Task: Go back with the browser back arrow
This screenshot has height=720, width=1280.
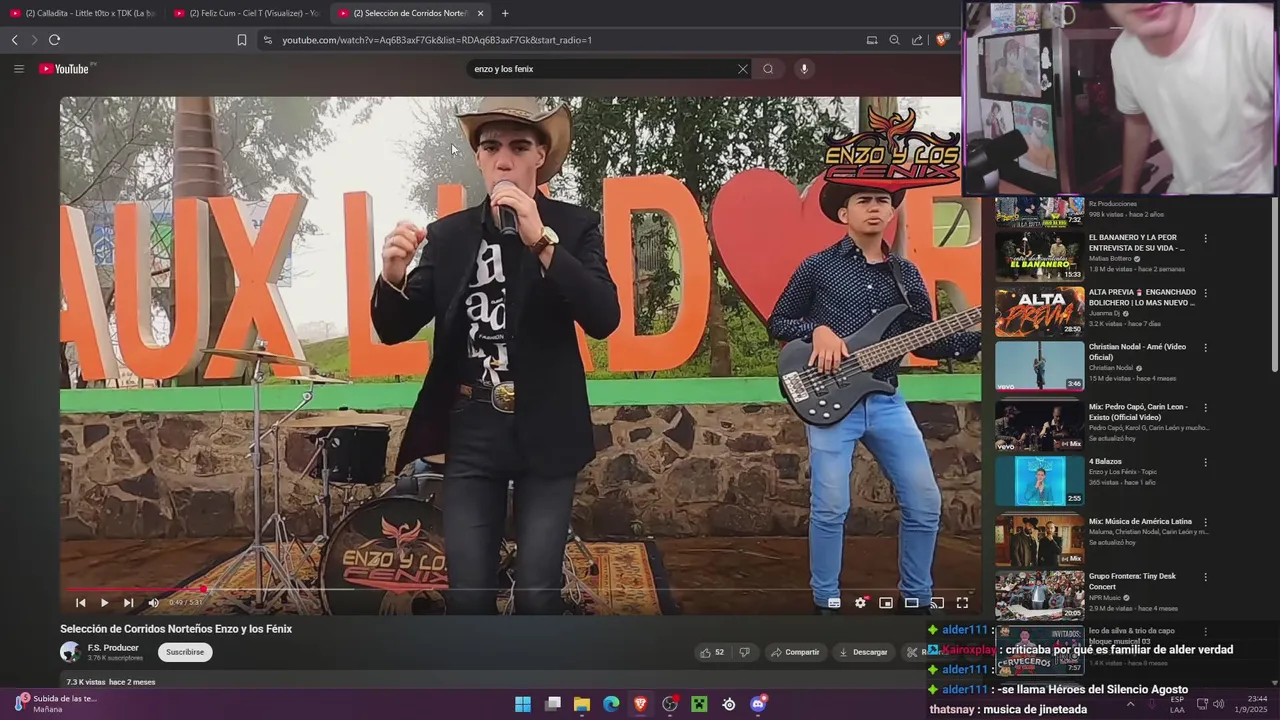Action: click(14, 40)
